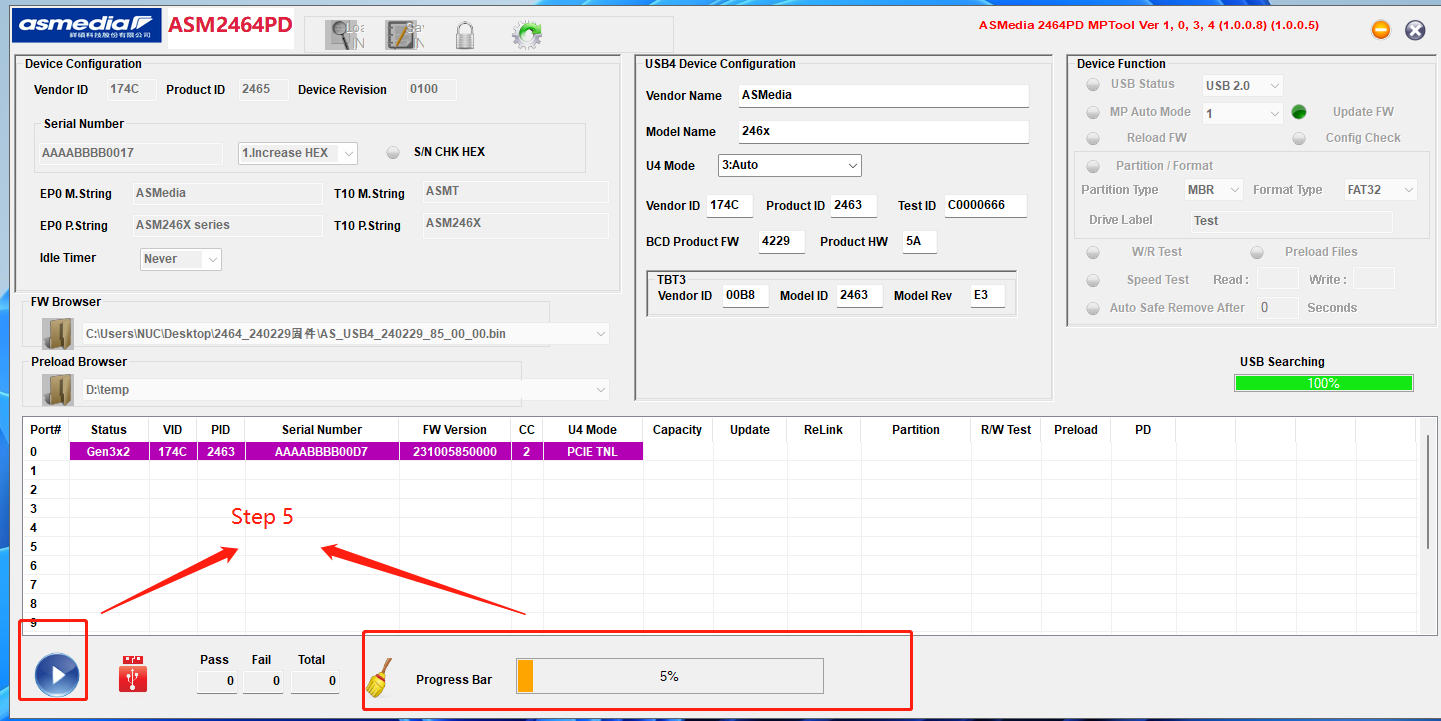Click the USB4 Product ID field 2463
The height and width of the screenshot is (721, 1441).
853,206
